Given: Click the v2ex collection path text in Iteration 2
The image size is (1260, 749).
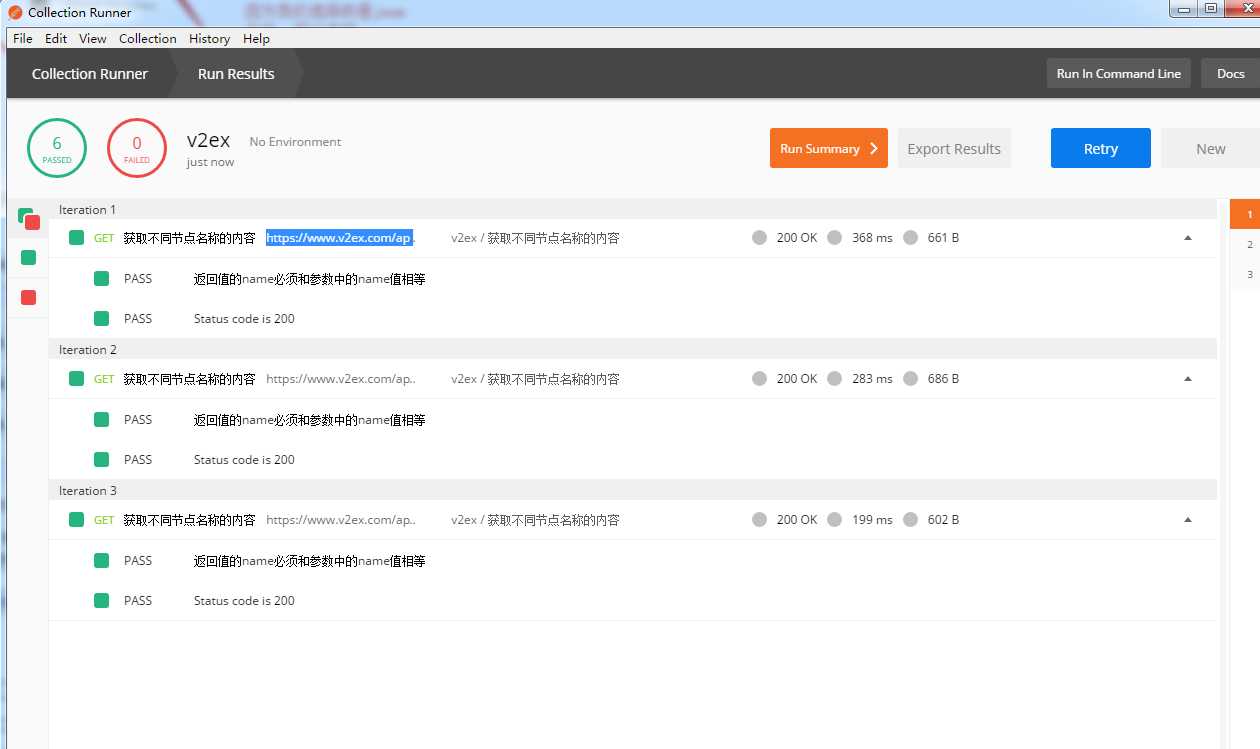Looking at the screenshot, I should coord(535,379).
